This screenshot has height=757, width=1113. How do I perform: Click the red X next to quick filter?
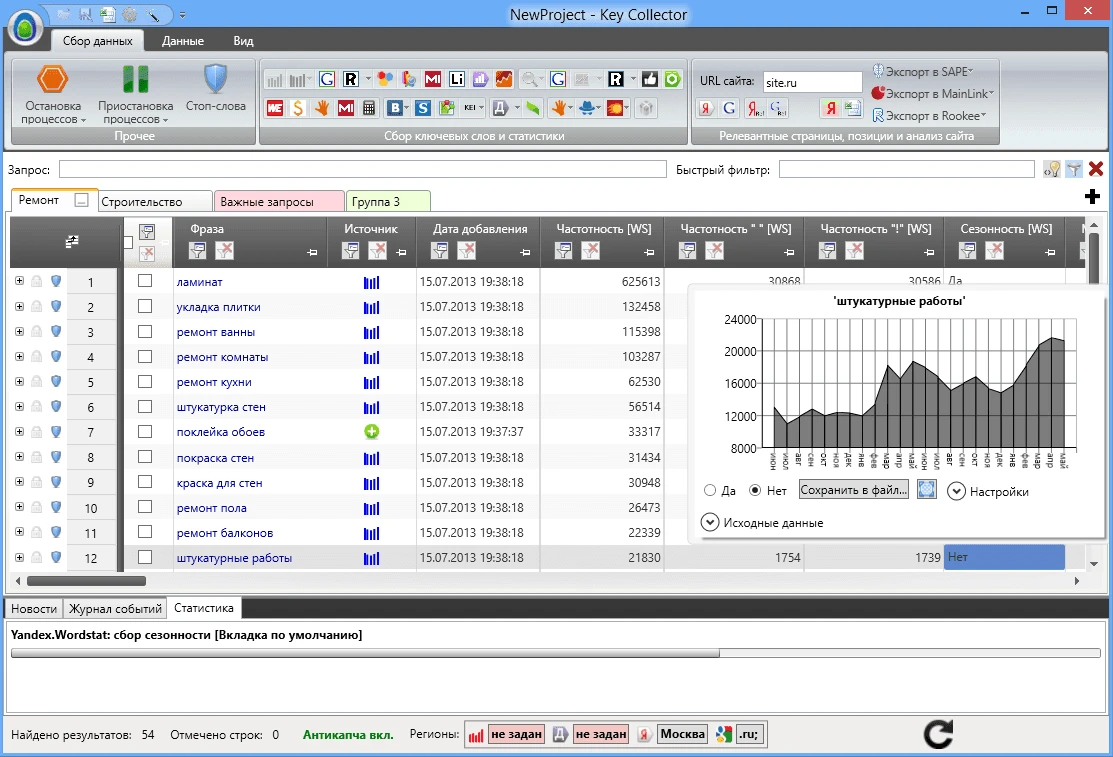point(1096,169)
